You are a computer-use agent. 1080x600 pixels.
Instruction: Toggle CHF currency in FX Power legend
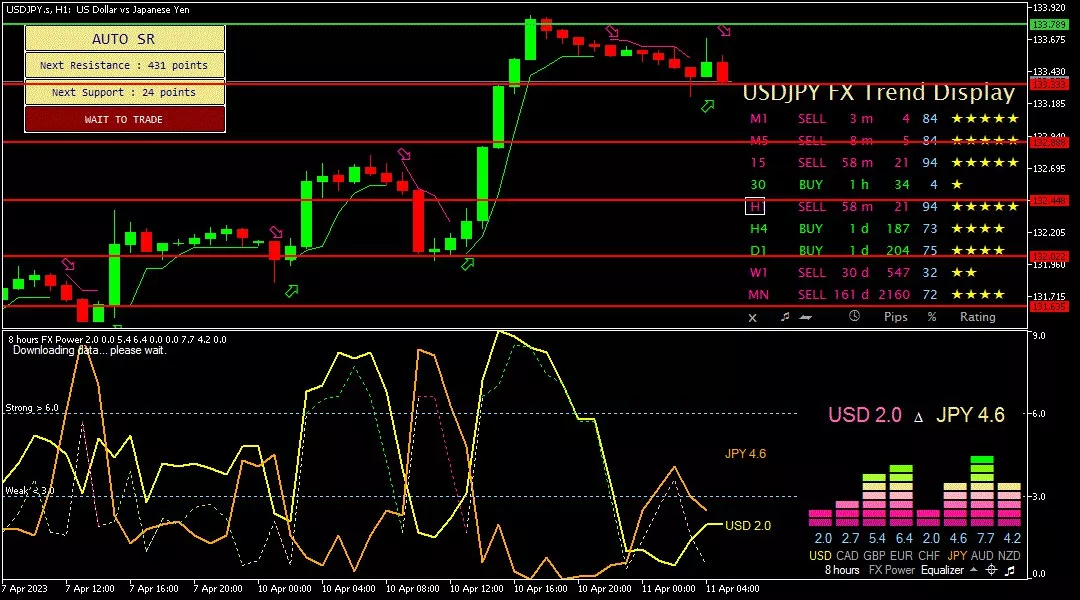(928, 555)
